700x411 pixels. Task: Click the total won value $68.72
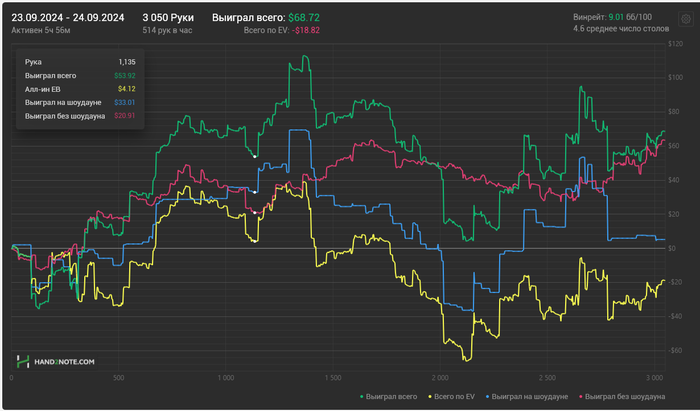pyautogui.click(x=304, y=18)
